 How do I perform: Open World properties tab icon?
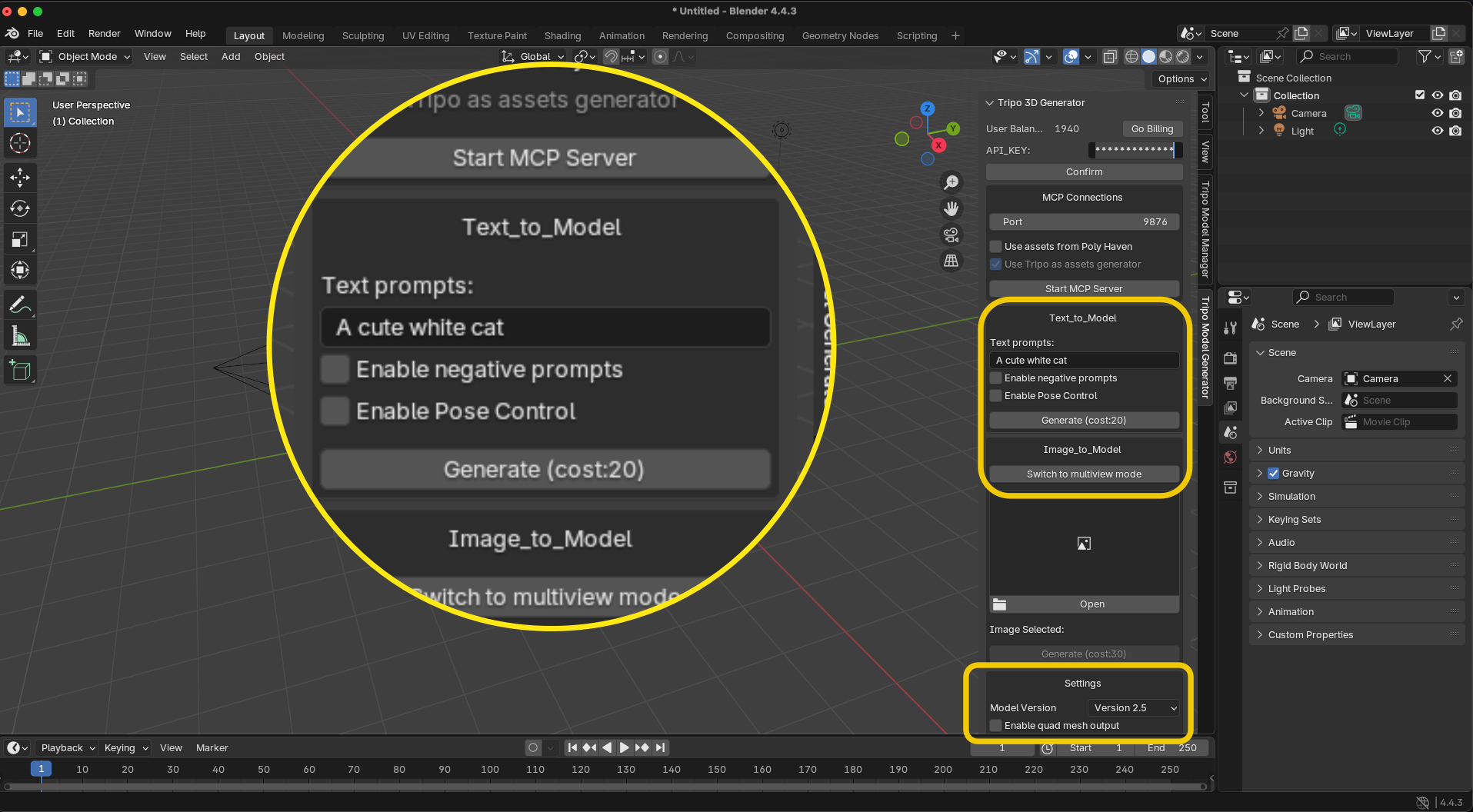1231,458
